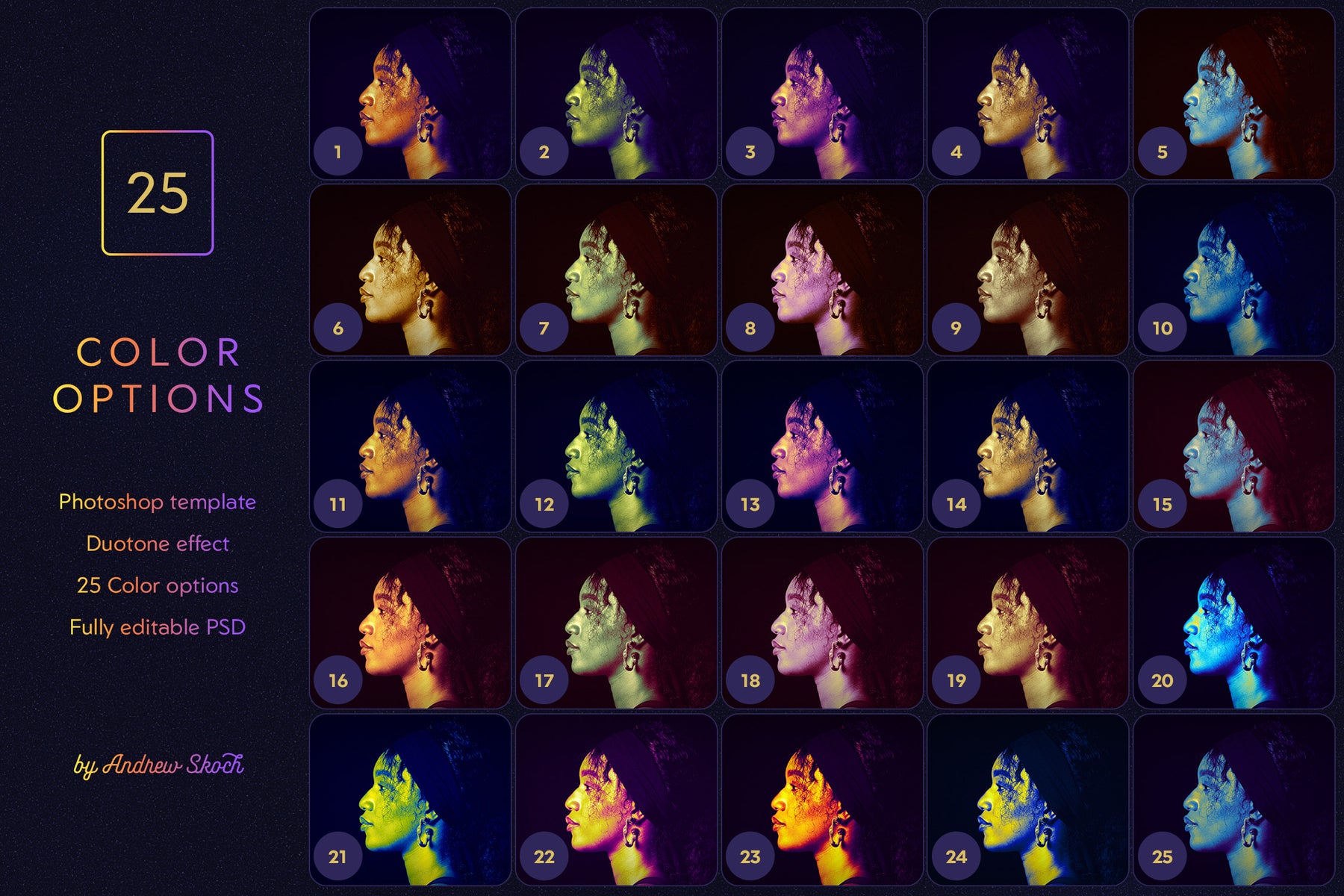Select the number 17 circle badge

544,680
